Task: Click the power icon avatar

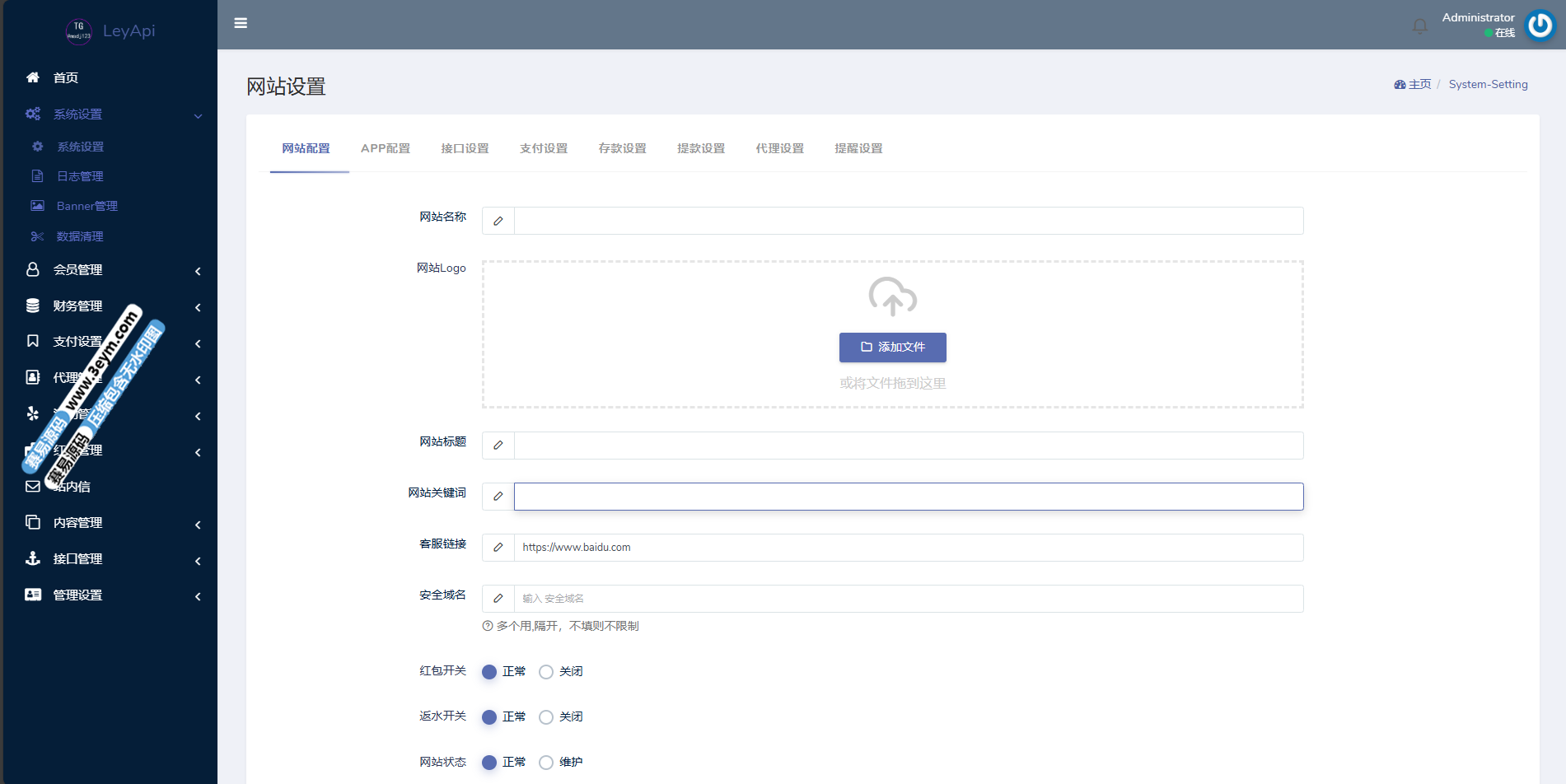Action: pyautogui.click(x=1540, y=26)
